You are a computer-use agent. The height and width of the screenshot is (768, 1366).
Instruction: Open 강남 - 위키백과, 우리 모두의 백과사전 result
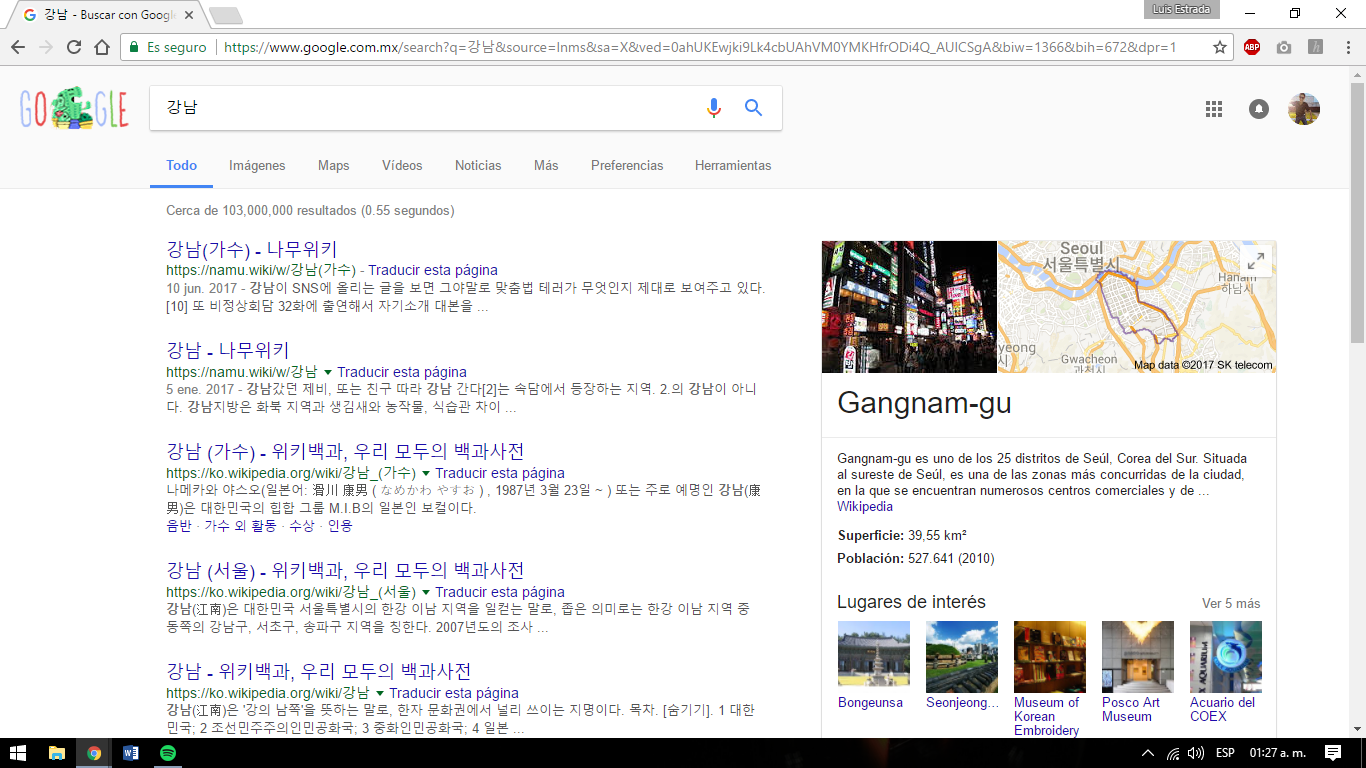tap(318, 671)
